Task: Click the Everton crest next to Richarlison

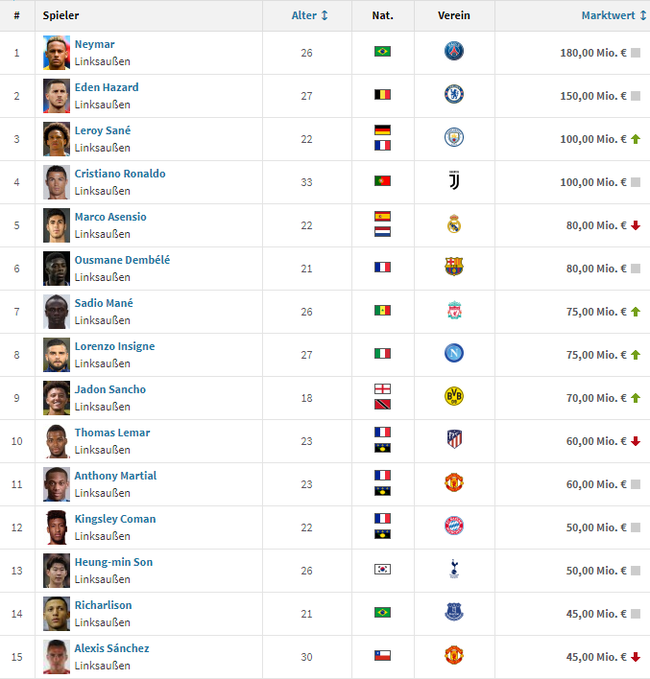Action: tap(454, 612)
